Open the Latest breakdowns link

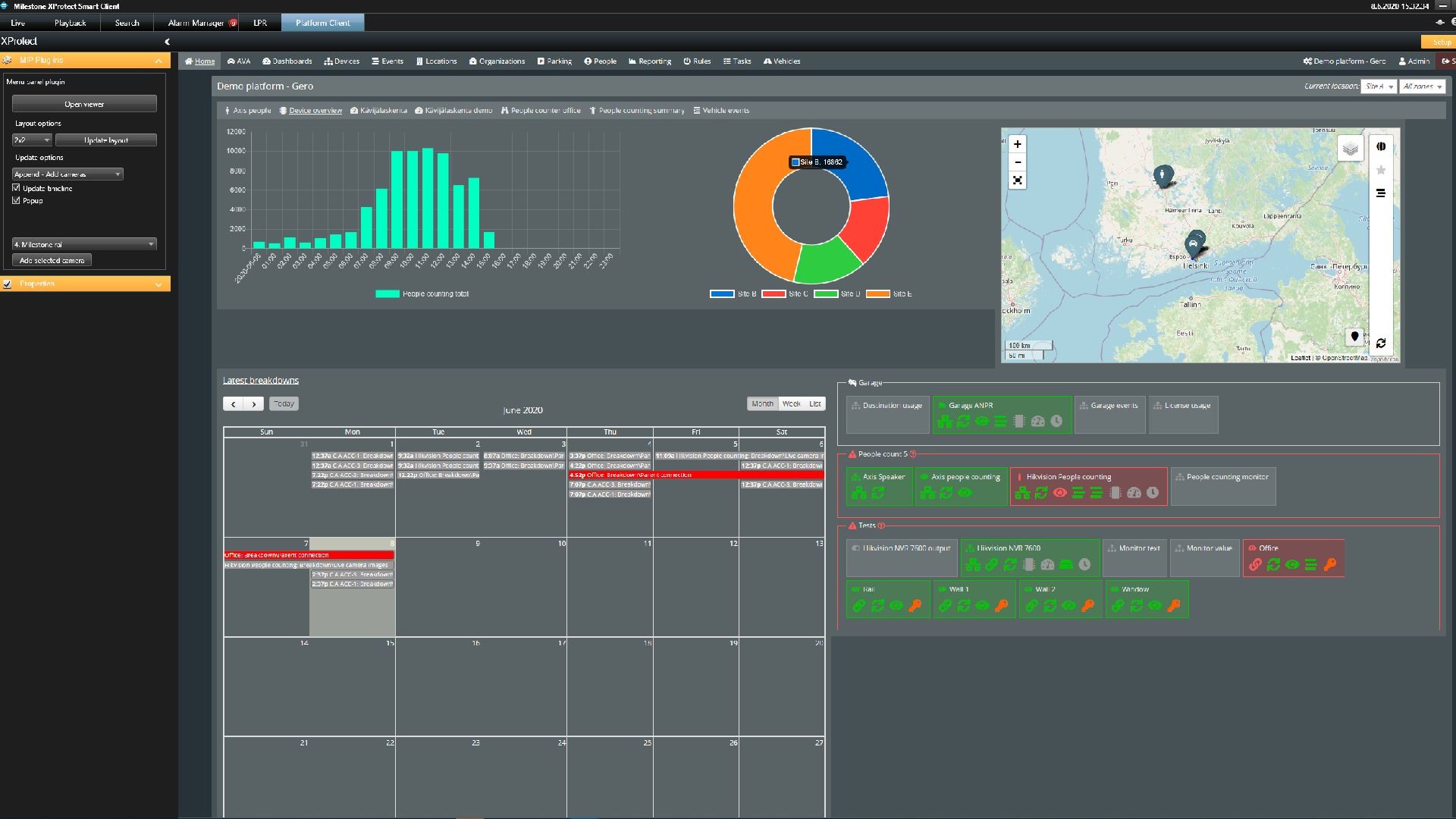261,381
